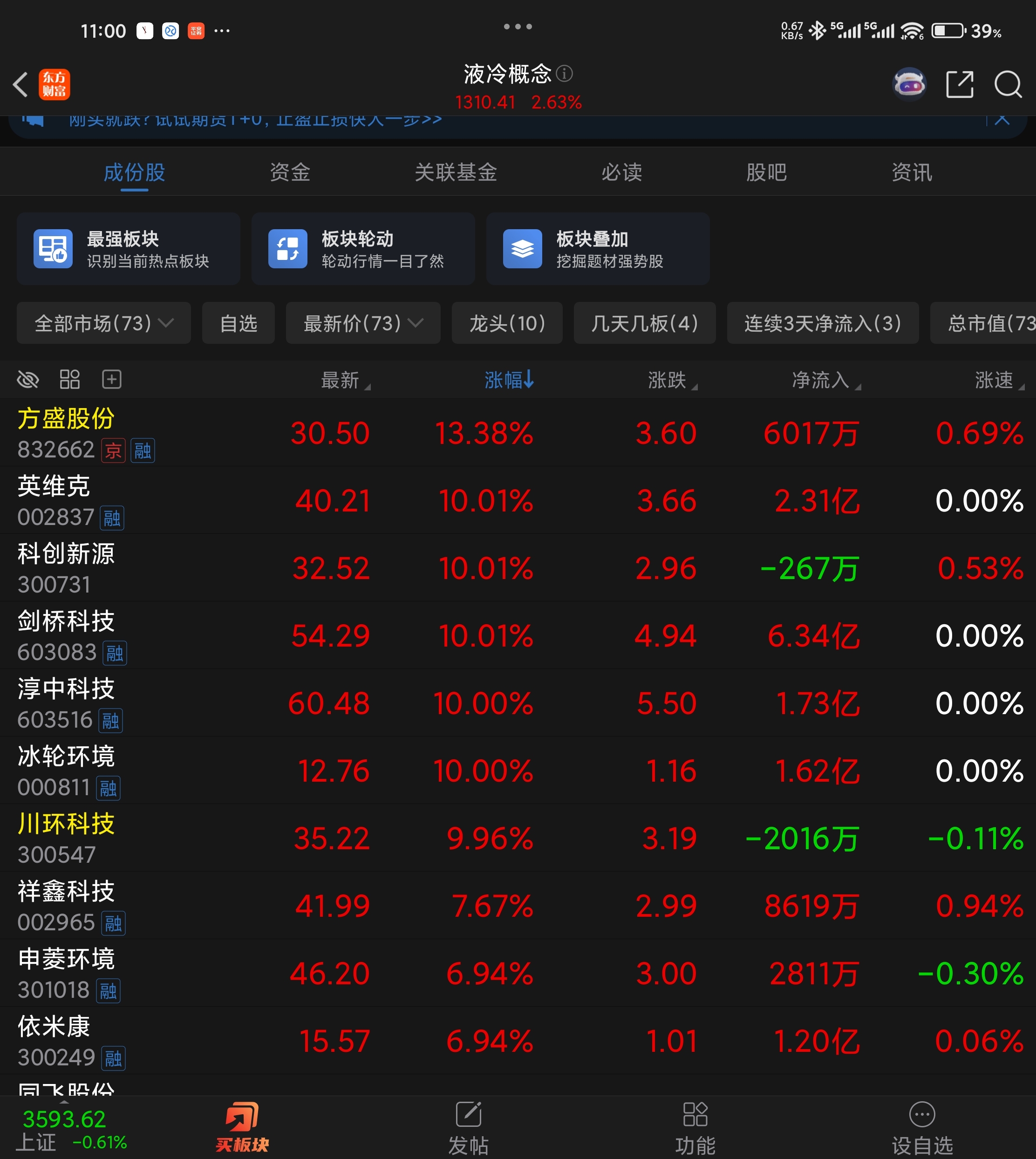Open search with magnifier icon
The height and width of the screenshot is (1159, 1036).
1008,85
